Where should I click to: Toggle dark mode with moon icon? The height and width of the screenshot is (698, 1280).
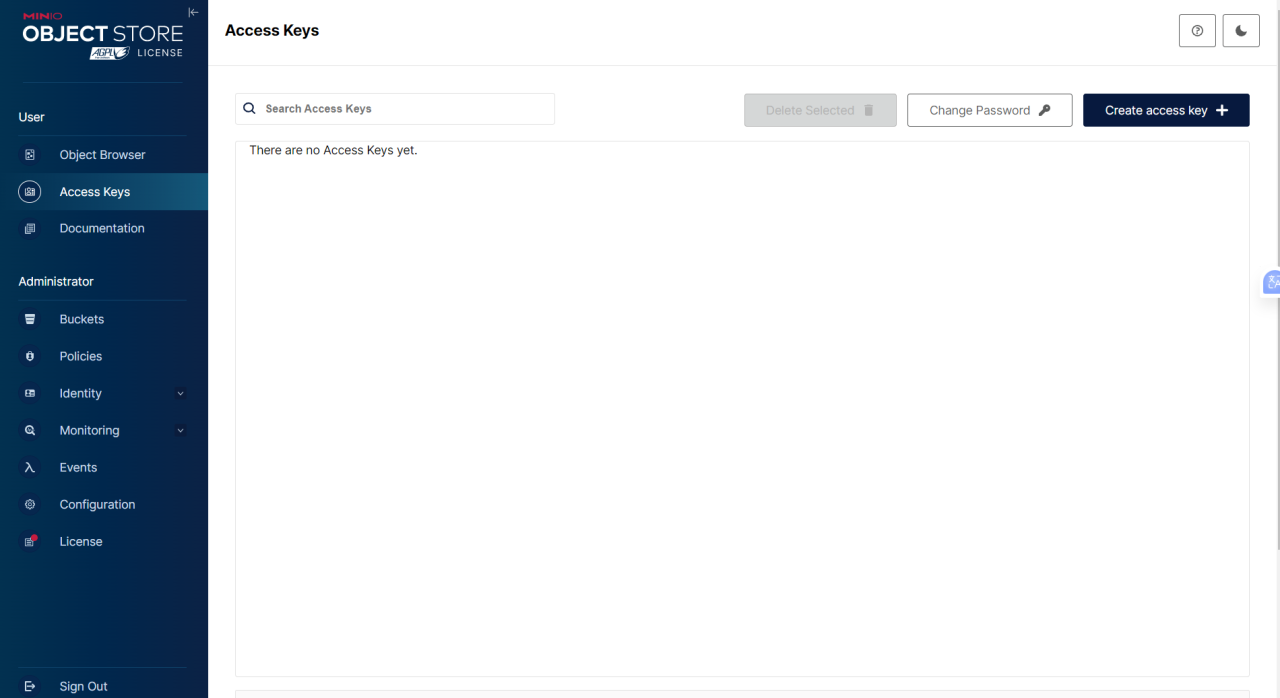1241,31
